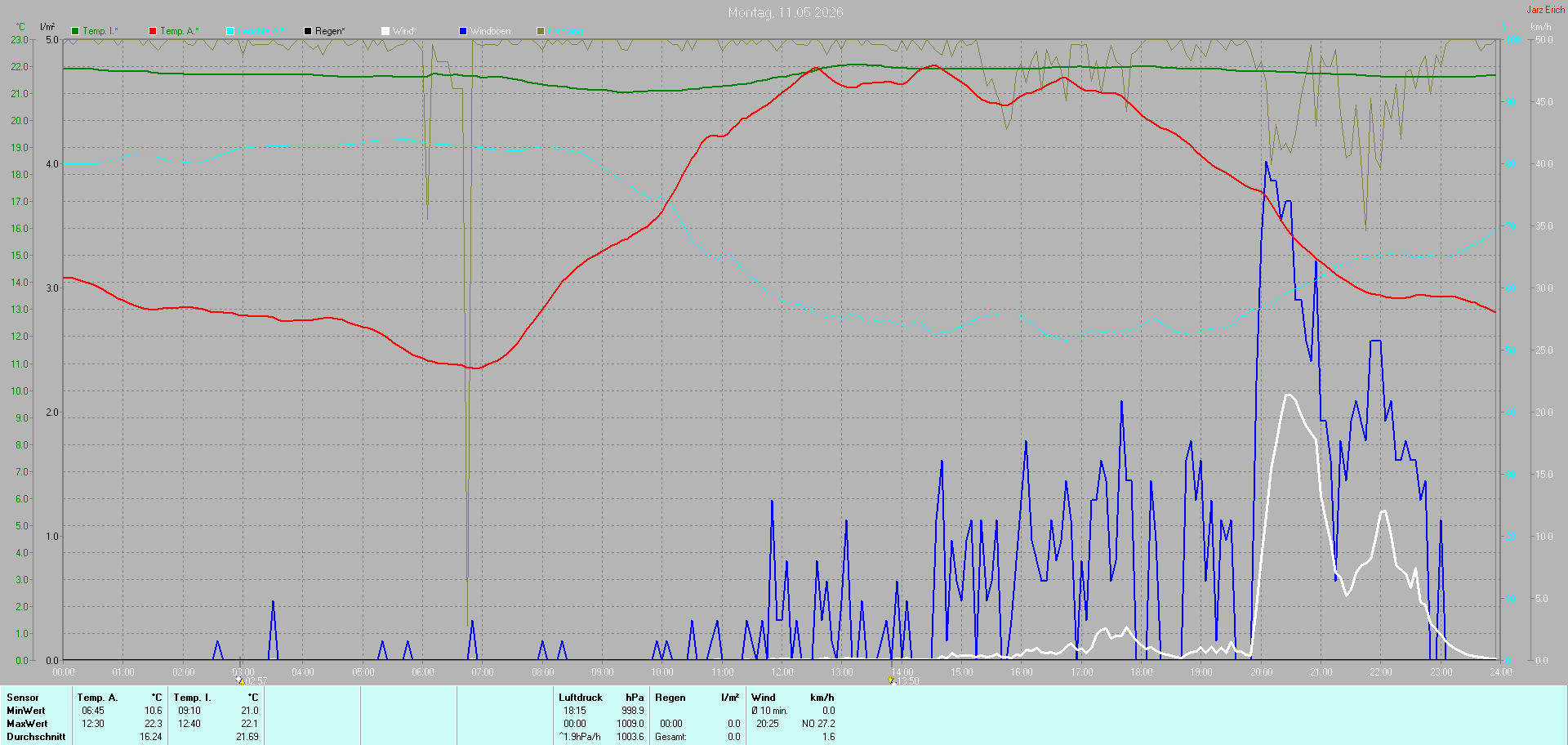The height and width of the screenshot is (745, 1568).
Task: Click the pressure trend "^1.9hPa/h"
Action: click(x=580, y=737)
